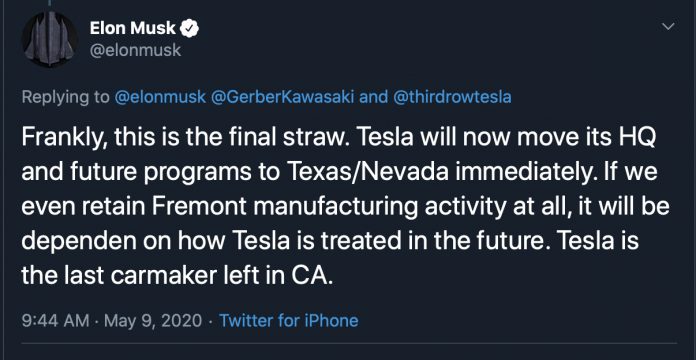Open the @thirdrowtesla mention
The width and height of the screenshot is (696, 360).
click(452, 97)
